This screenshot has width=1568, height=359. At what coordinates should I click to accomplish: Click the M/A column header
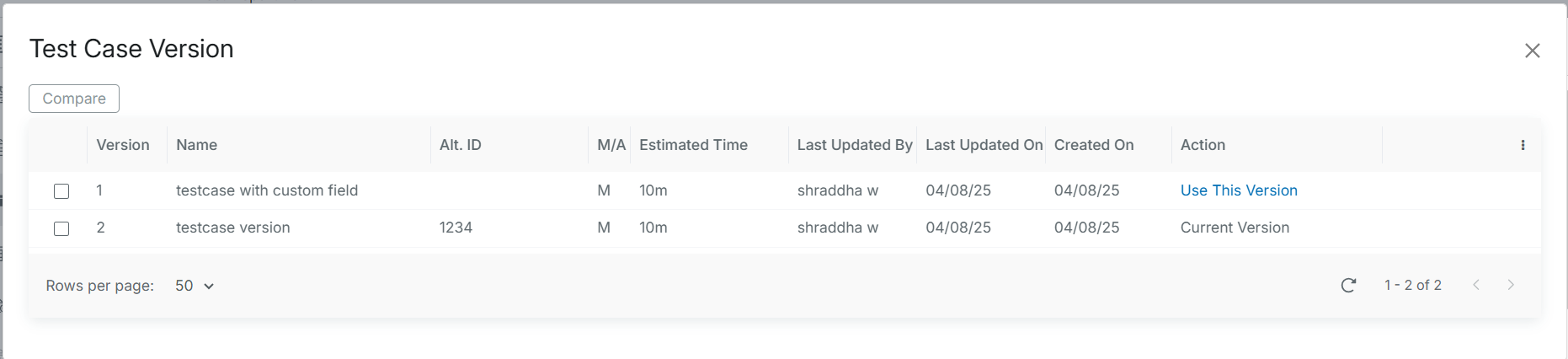611,145
